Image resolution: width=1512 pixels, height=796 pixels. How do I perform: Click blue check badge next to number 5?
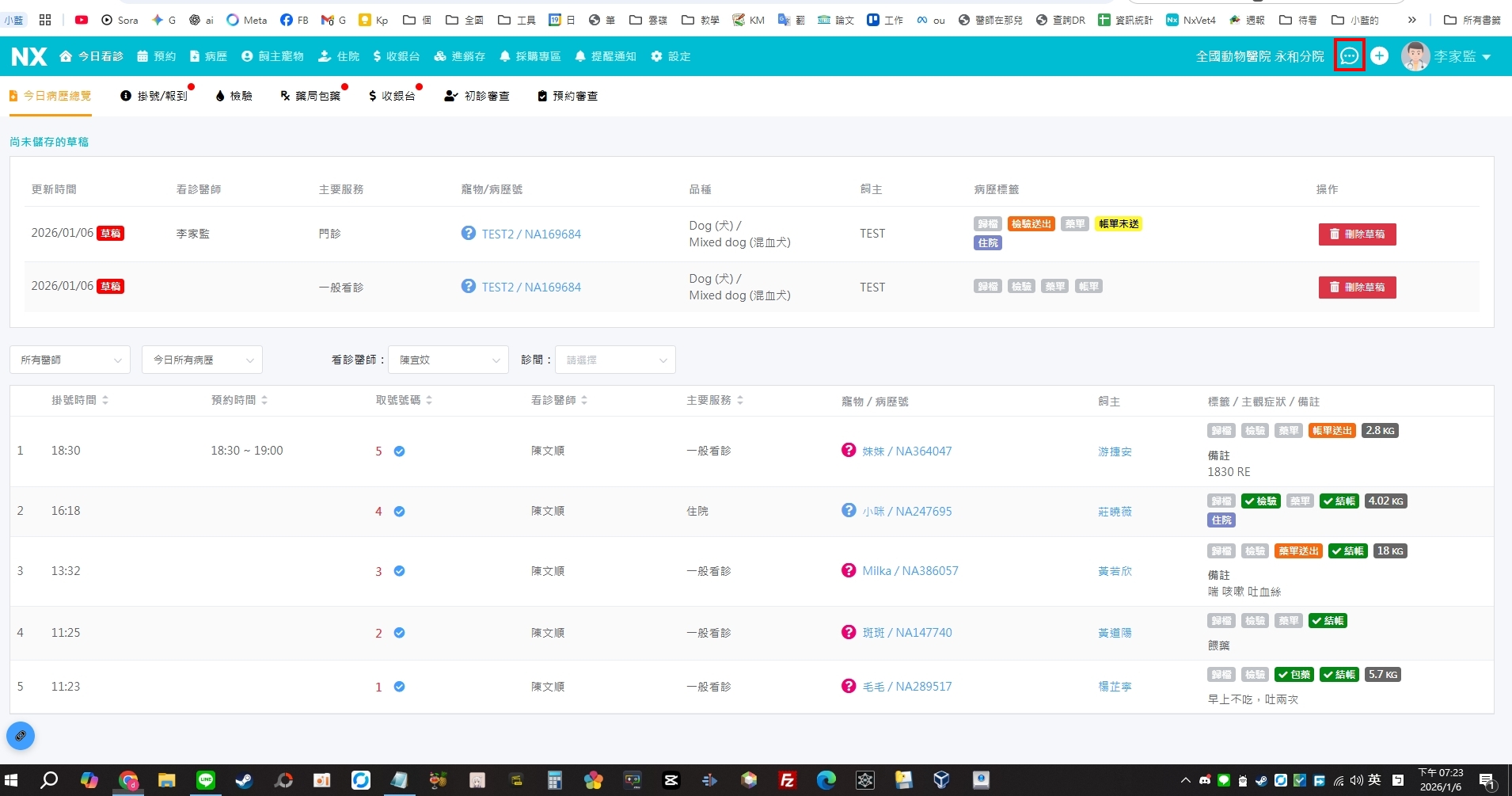(x=400, y=451)
